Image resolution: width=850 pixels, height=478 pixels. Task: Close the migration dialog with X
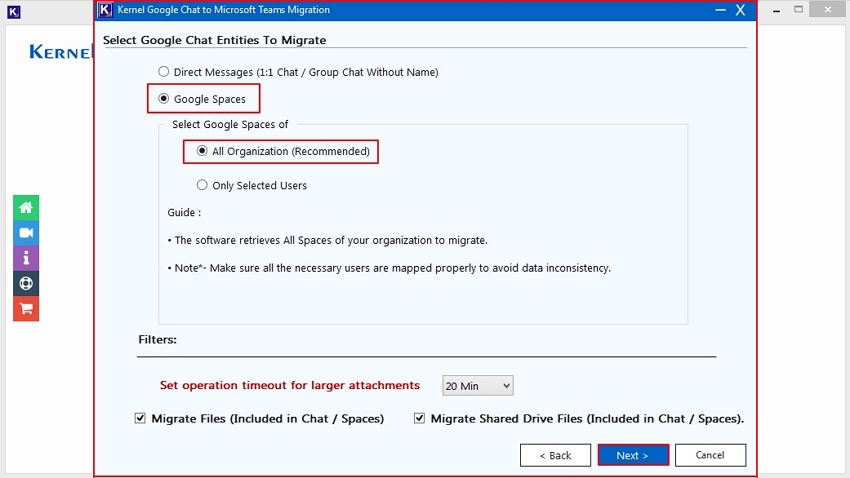pos(740,10)
